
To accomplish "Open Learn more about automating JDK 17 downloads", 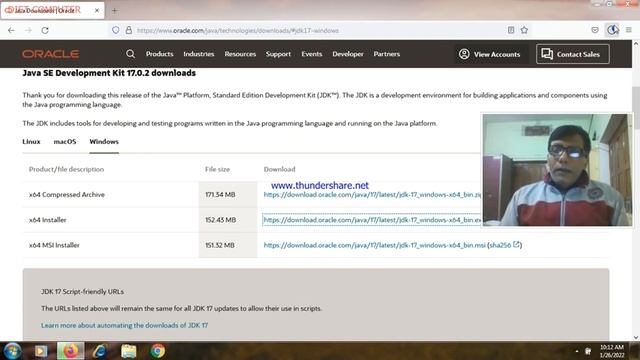I will [x=124, y=325].
